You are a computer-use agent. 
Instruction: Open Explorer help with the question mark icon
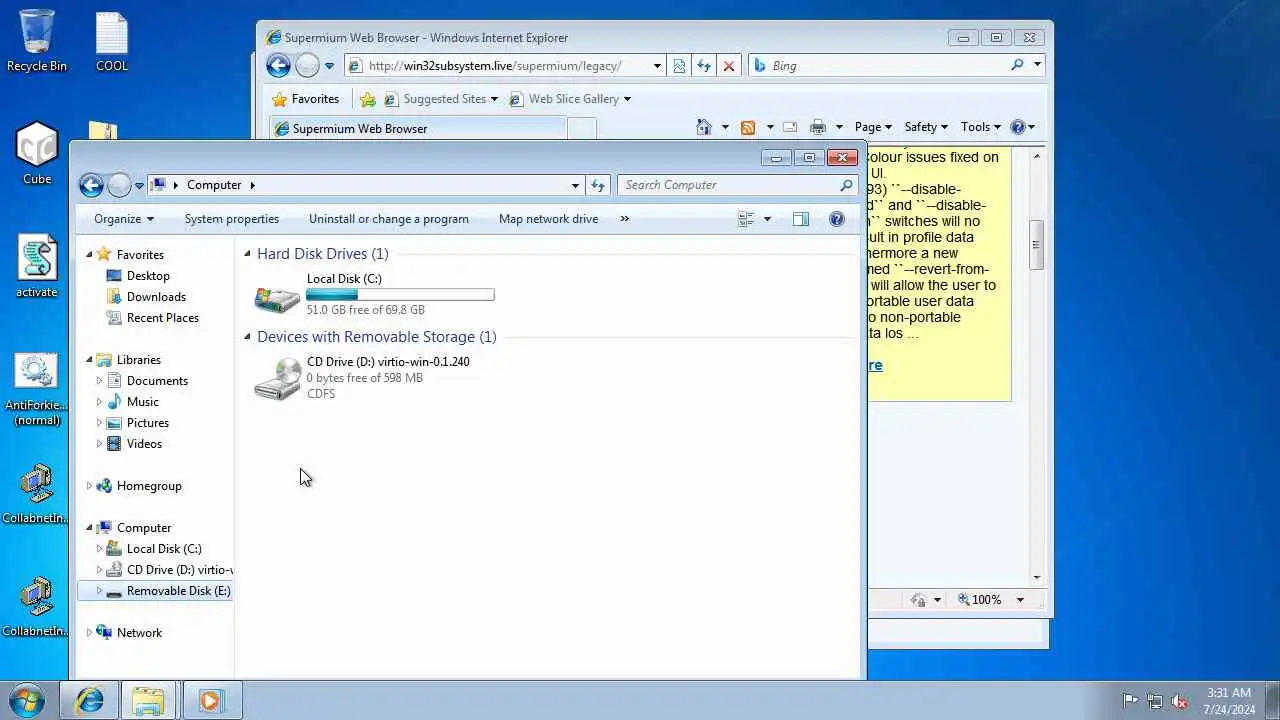837,219
